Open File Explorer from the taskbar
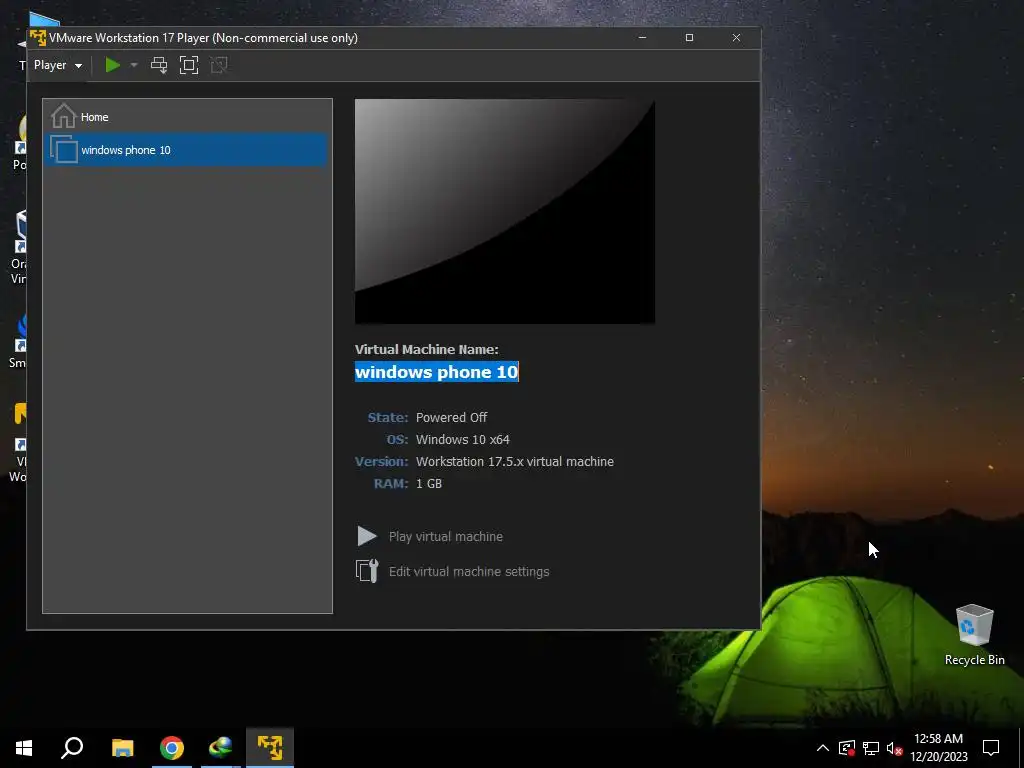 (x=123, y=748)
